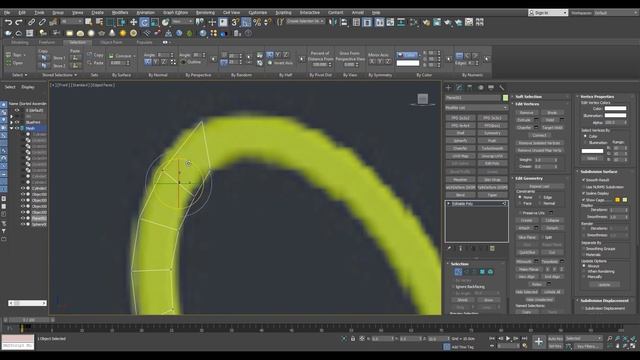
Task: Switch to the Modeling ribbon tab
Action: click(19, 42)
